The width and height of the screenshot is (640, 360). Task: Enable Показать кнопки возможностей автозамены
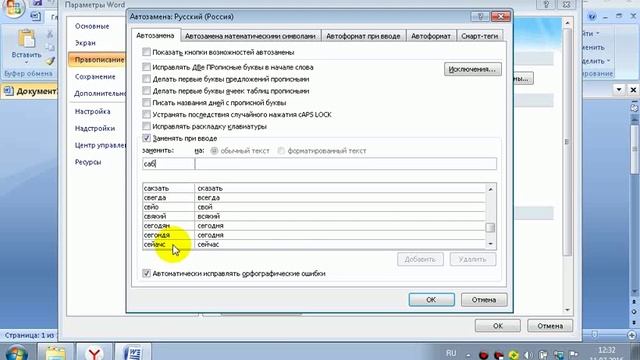coord(147,52)
